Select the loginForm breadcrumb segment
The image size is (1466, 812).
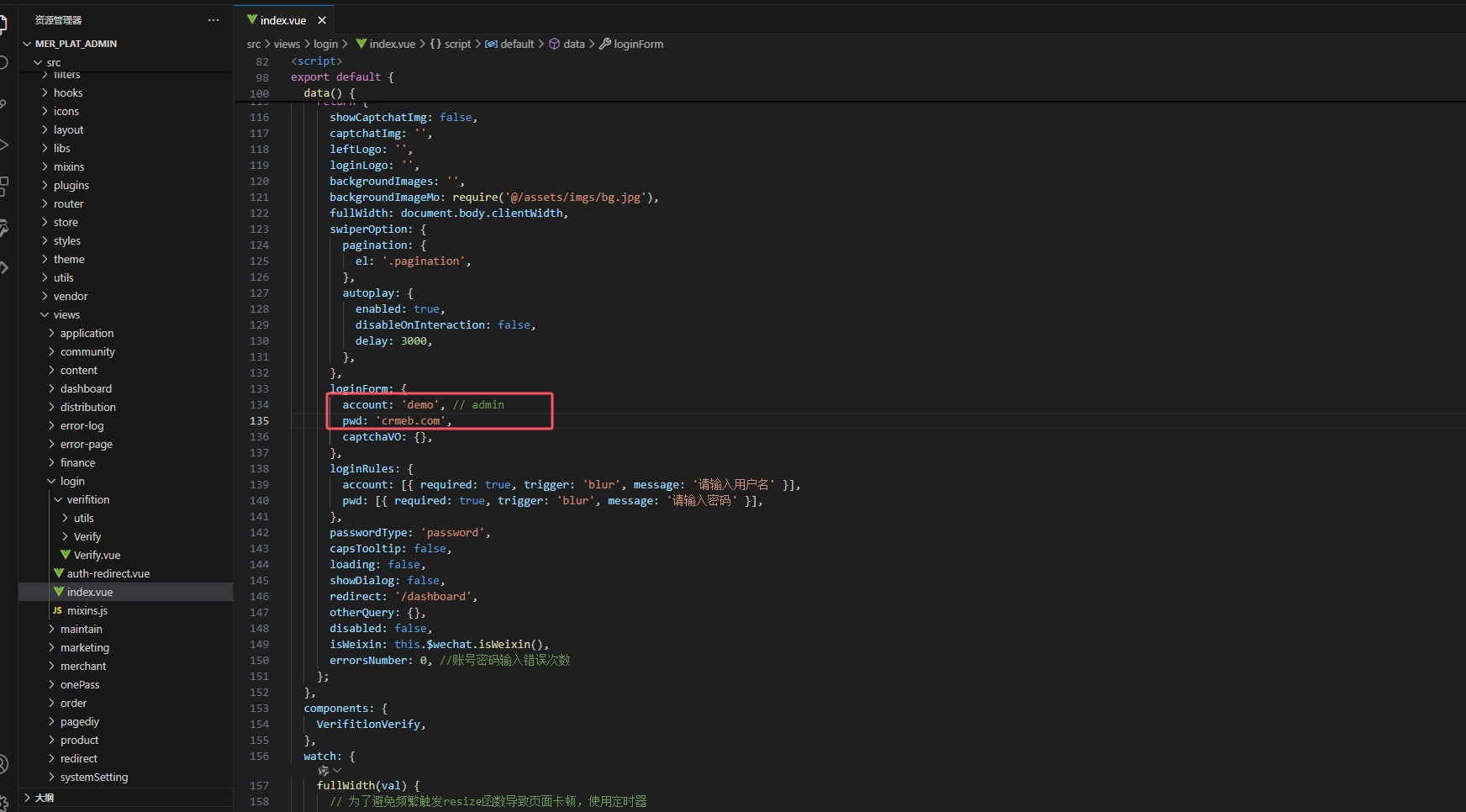639,44
